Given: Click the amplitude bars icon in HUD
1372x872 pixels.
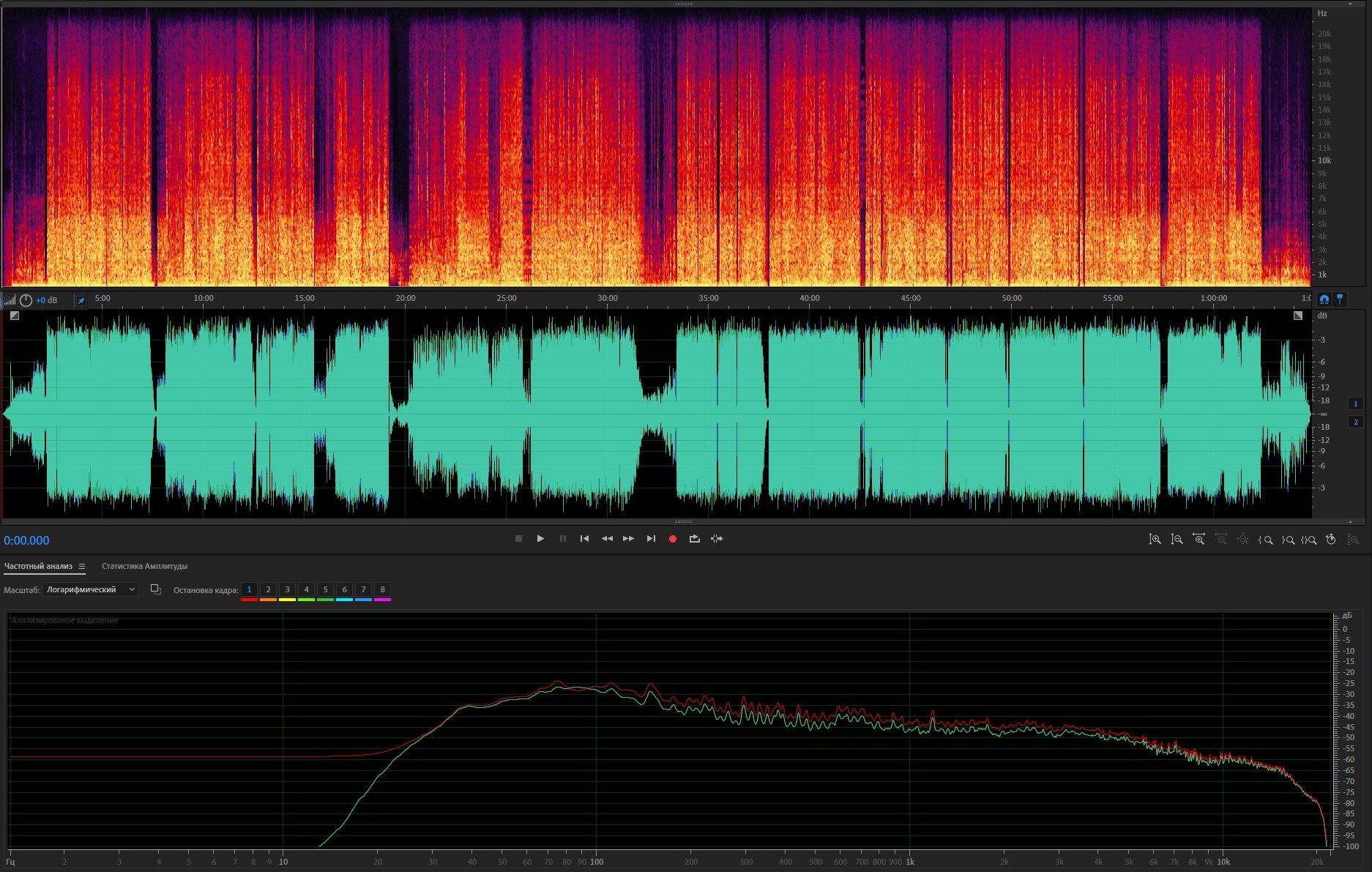Looking at the screenshot, I should click(10, 300).
